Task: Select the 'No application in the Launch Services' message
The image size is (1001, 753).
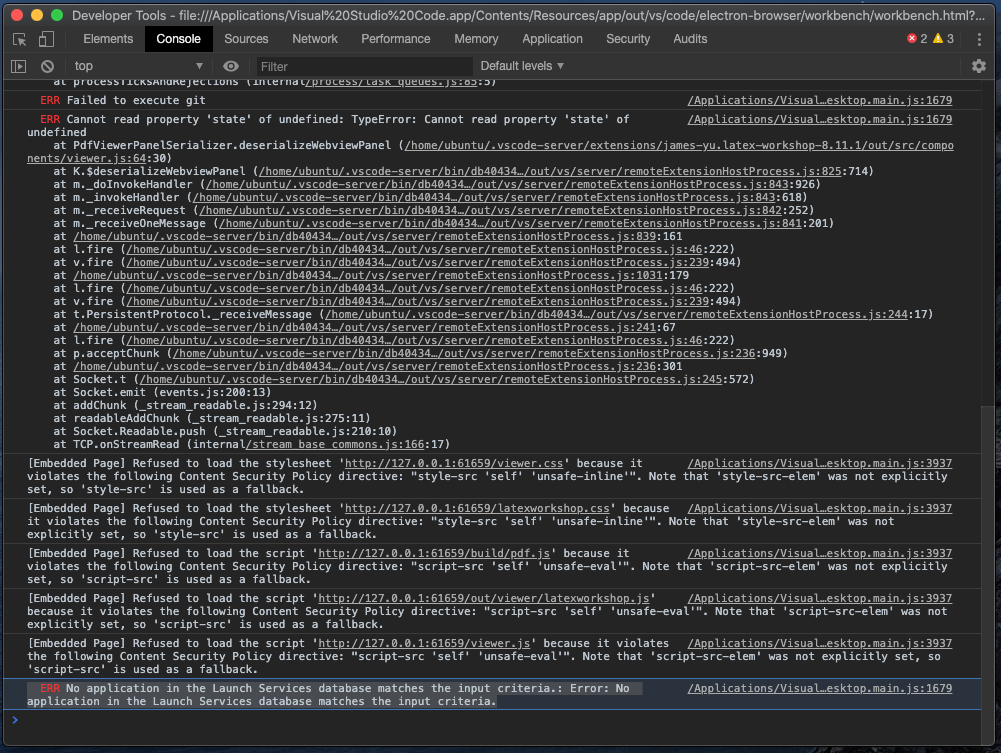Action: (x=335, y=695)
